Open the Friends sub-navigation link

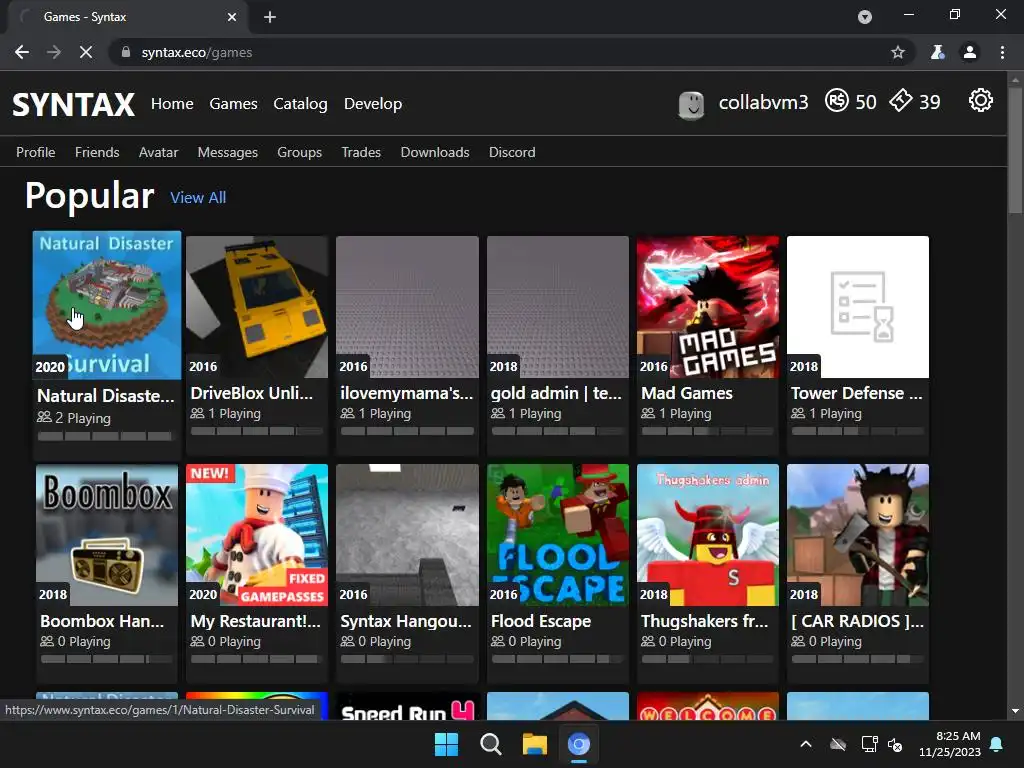pyautogui.click(x=97, y=152)
